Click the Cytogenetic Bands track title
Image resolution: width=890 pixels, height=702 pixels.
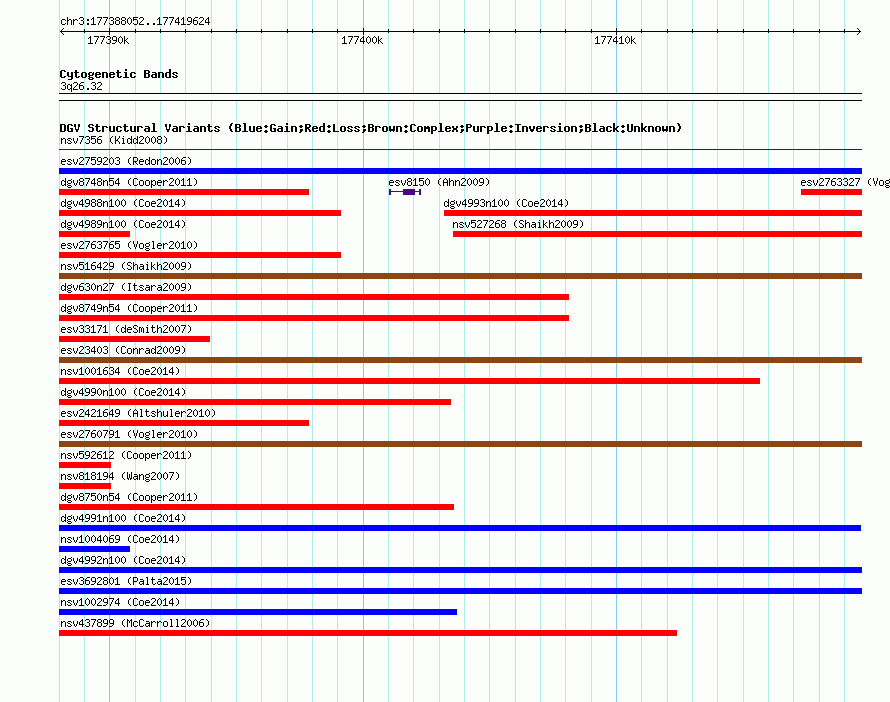pyautogui.click(x=119, y=74)
